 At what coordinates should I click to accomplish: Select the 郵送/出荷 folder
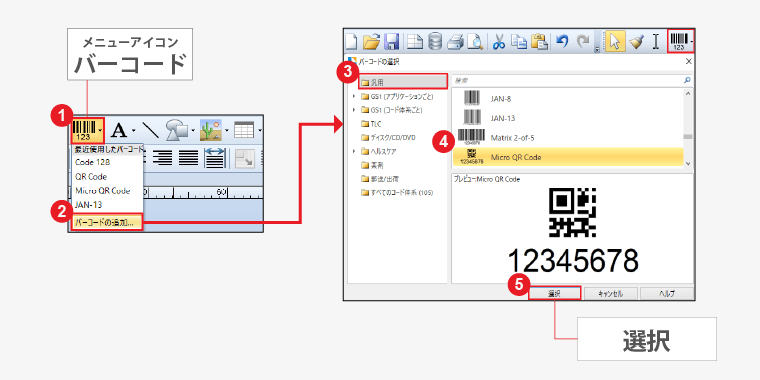(380, 179)
